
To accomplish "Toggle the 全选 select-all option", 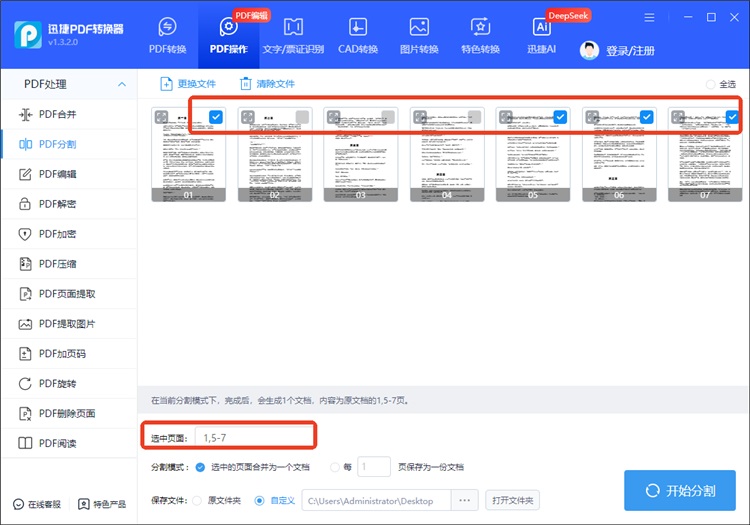I will tap(711, 85).
